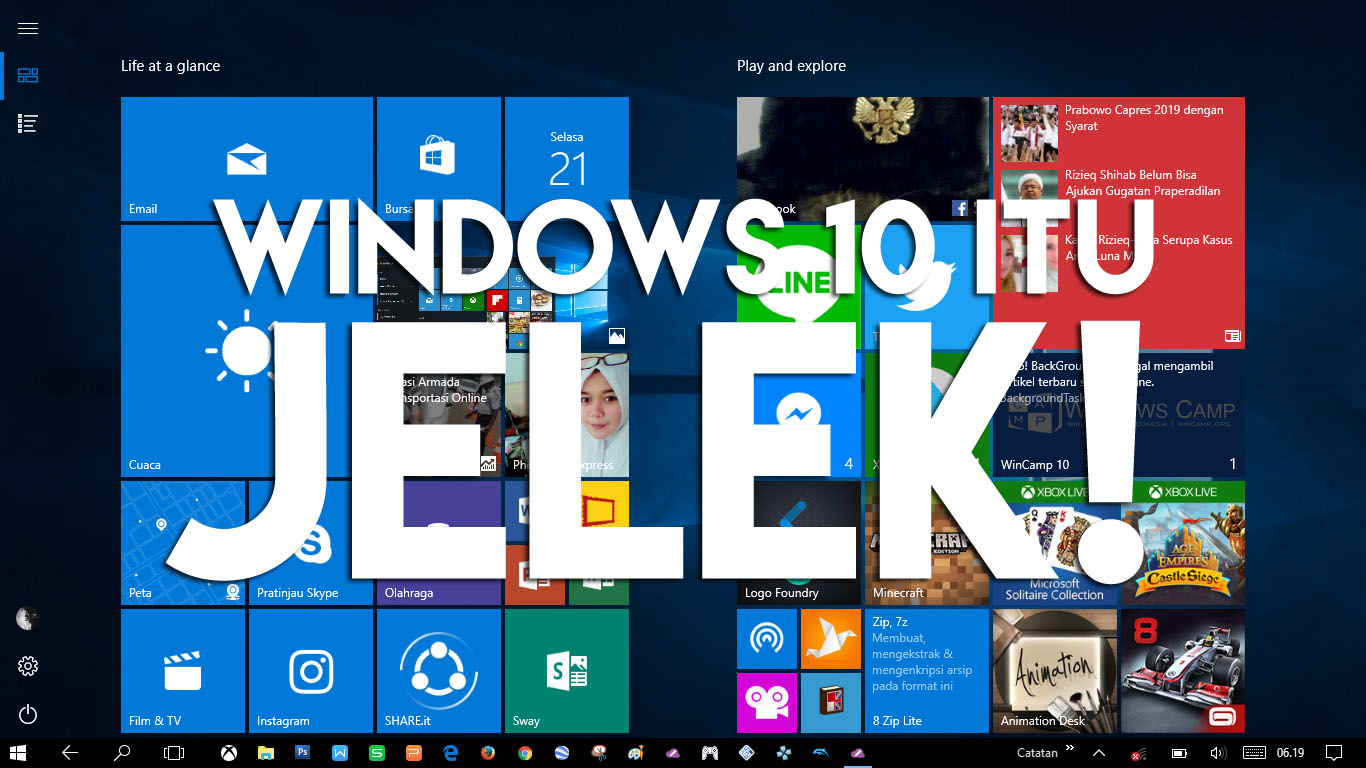Image resolution: width=1366 pixels, height=768 pixels.
Task: Launch WPS Spreadsheets green taskbar icon
Action: (x=377, y=753)
